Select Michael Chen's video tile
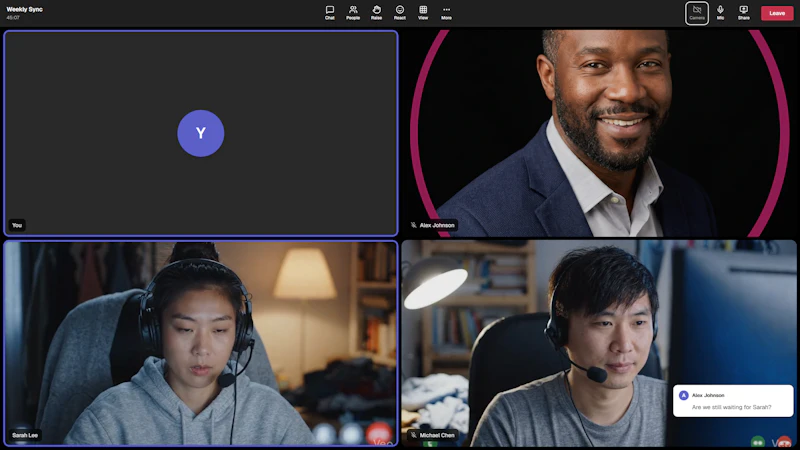 coord(598,343)
